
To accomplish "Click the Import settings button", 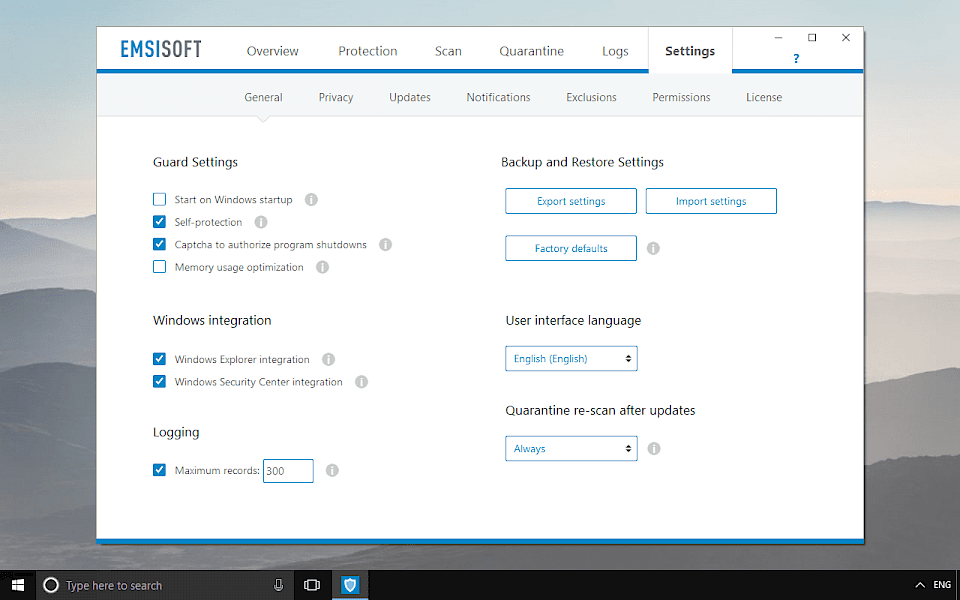I will point(711,201).
